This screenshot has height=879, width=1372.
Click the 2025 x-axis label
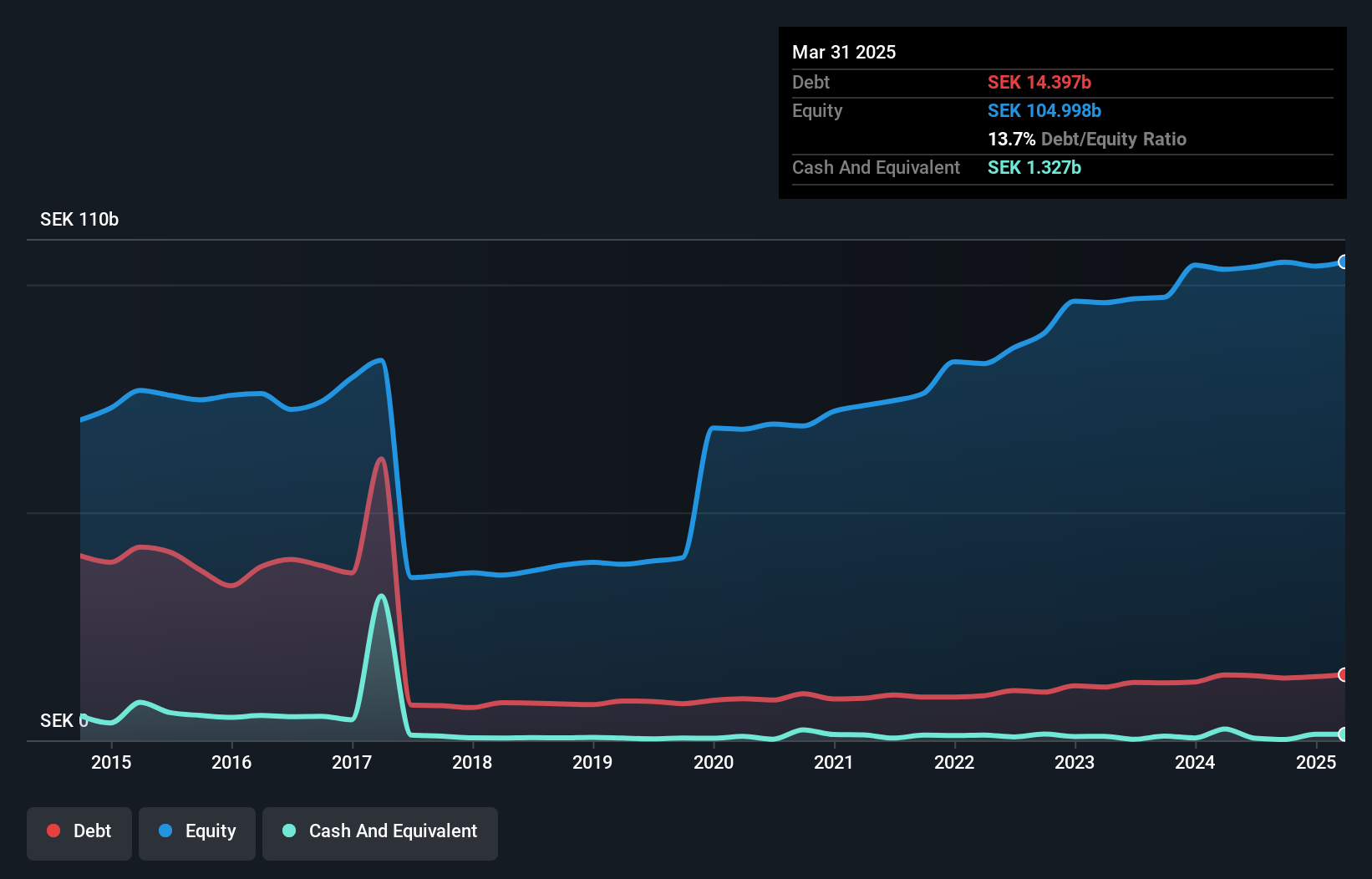tap(1316, 762)
